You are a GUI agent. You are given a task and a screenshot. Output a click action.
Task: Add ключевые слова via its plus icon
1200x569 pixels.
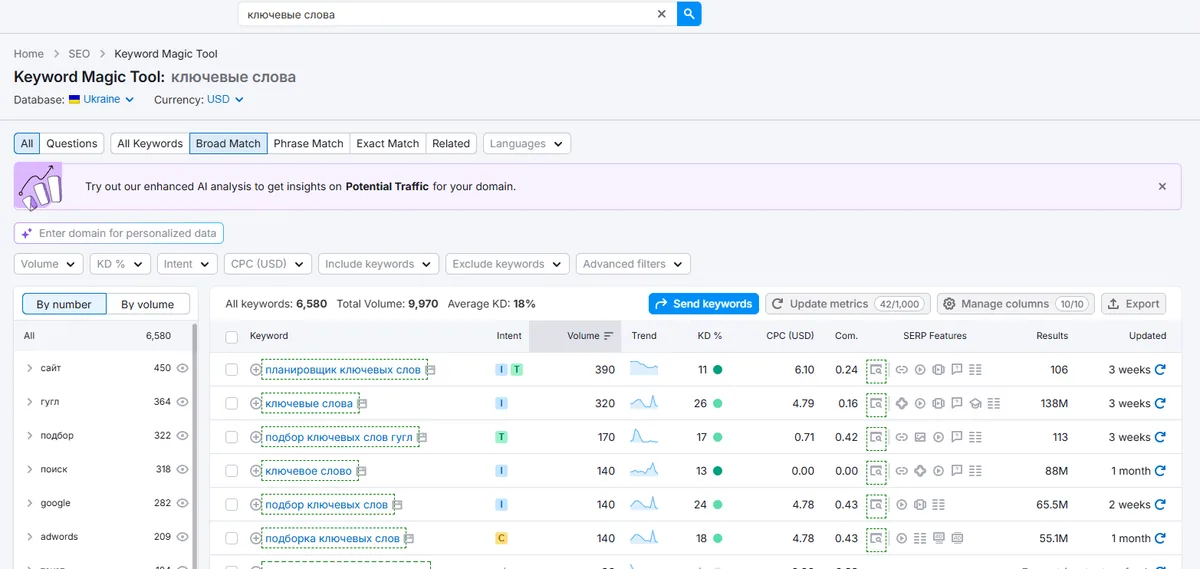tap(256, 404)
